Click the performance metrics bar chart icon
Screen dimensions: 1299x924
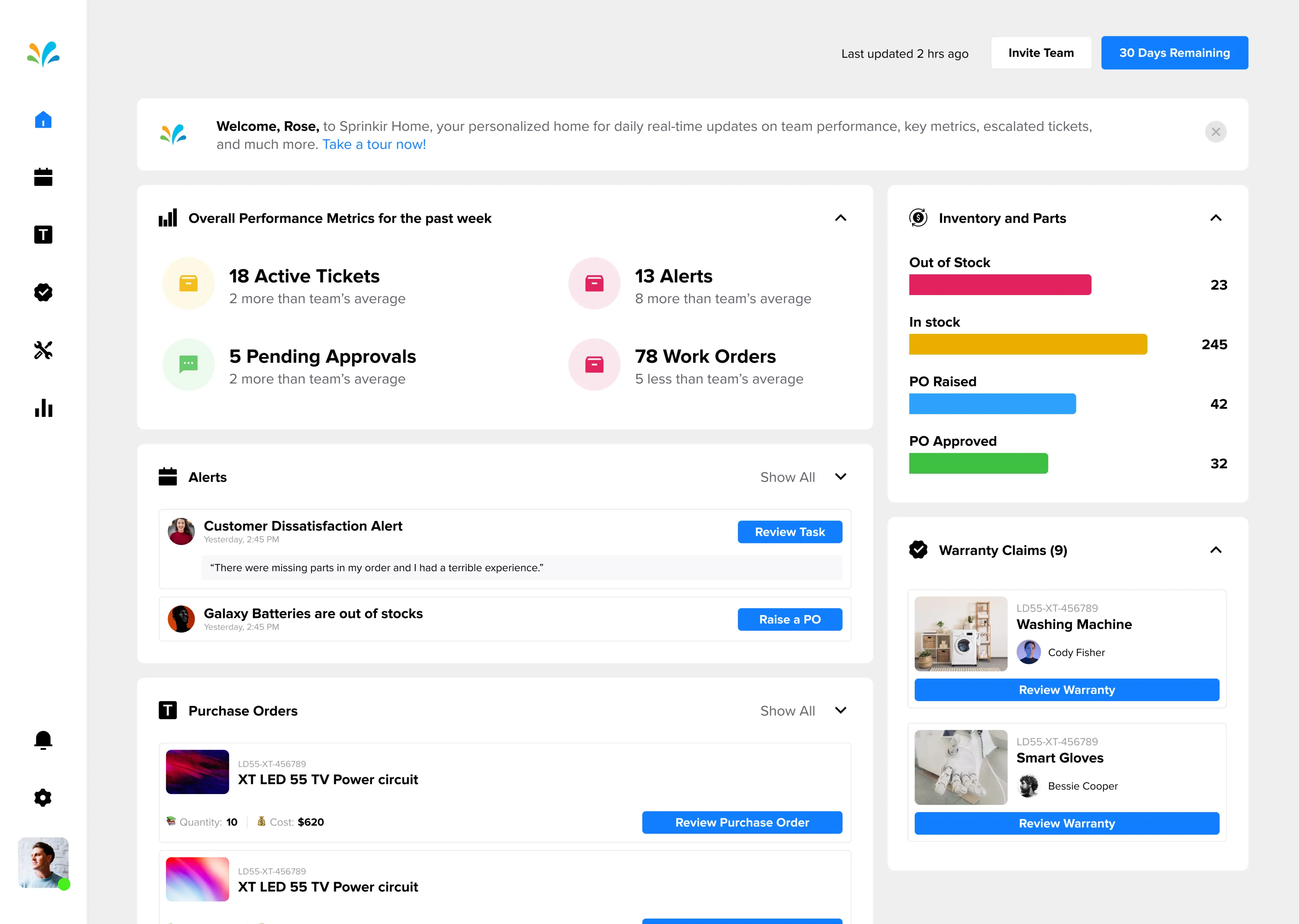click(168, 218)
